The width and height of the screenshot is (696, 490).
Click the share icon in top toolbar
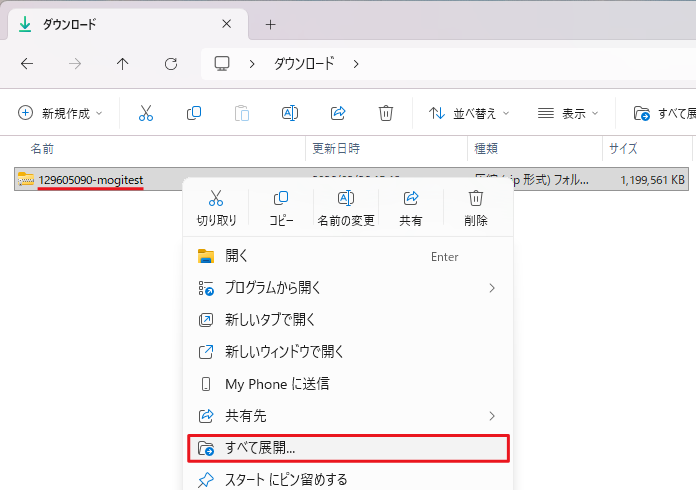pos(338,113)
